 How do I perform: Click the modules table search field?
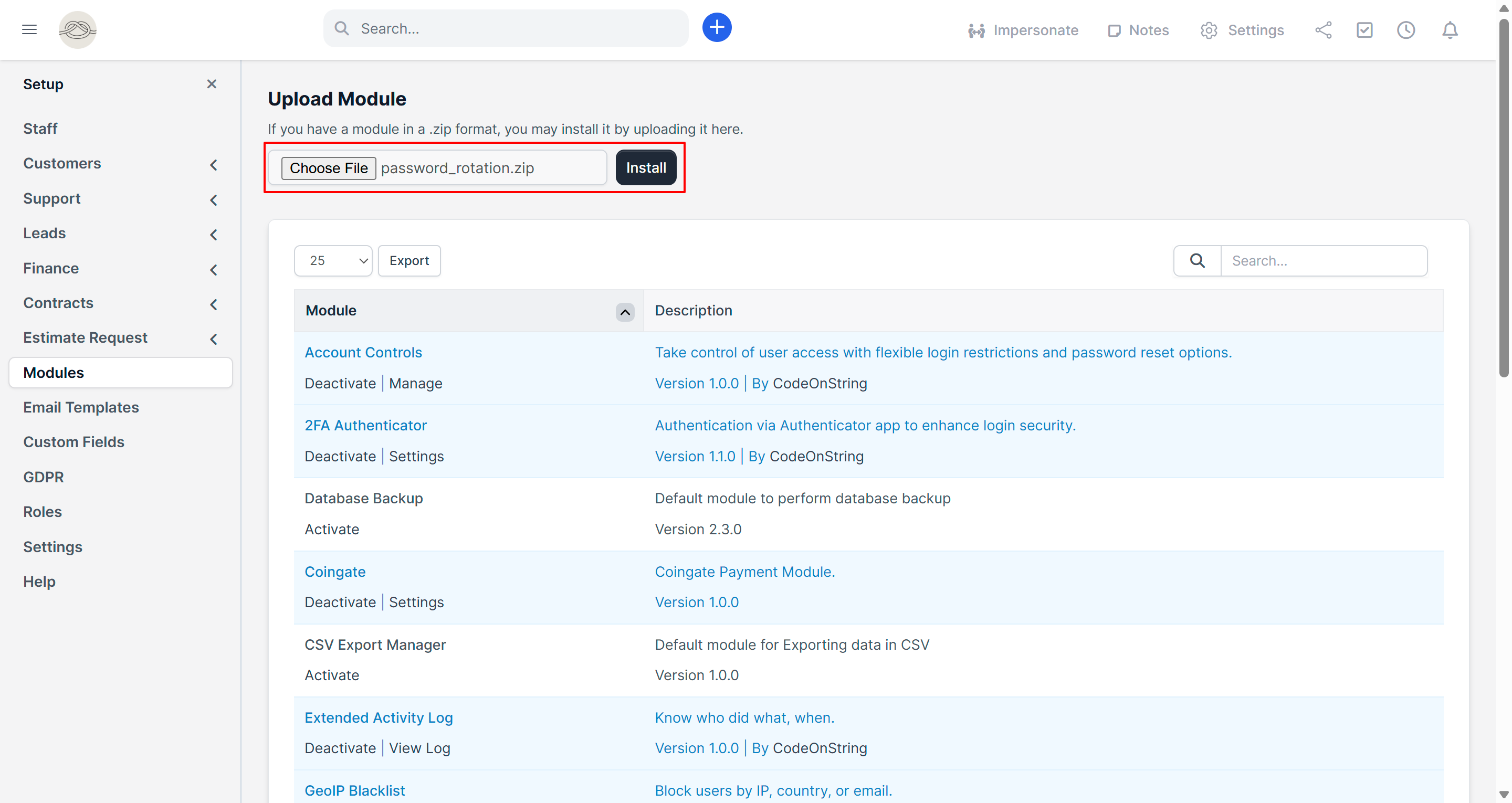(x=1324, y=261)
